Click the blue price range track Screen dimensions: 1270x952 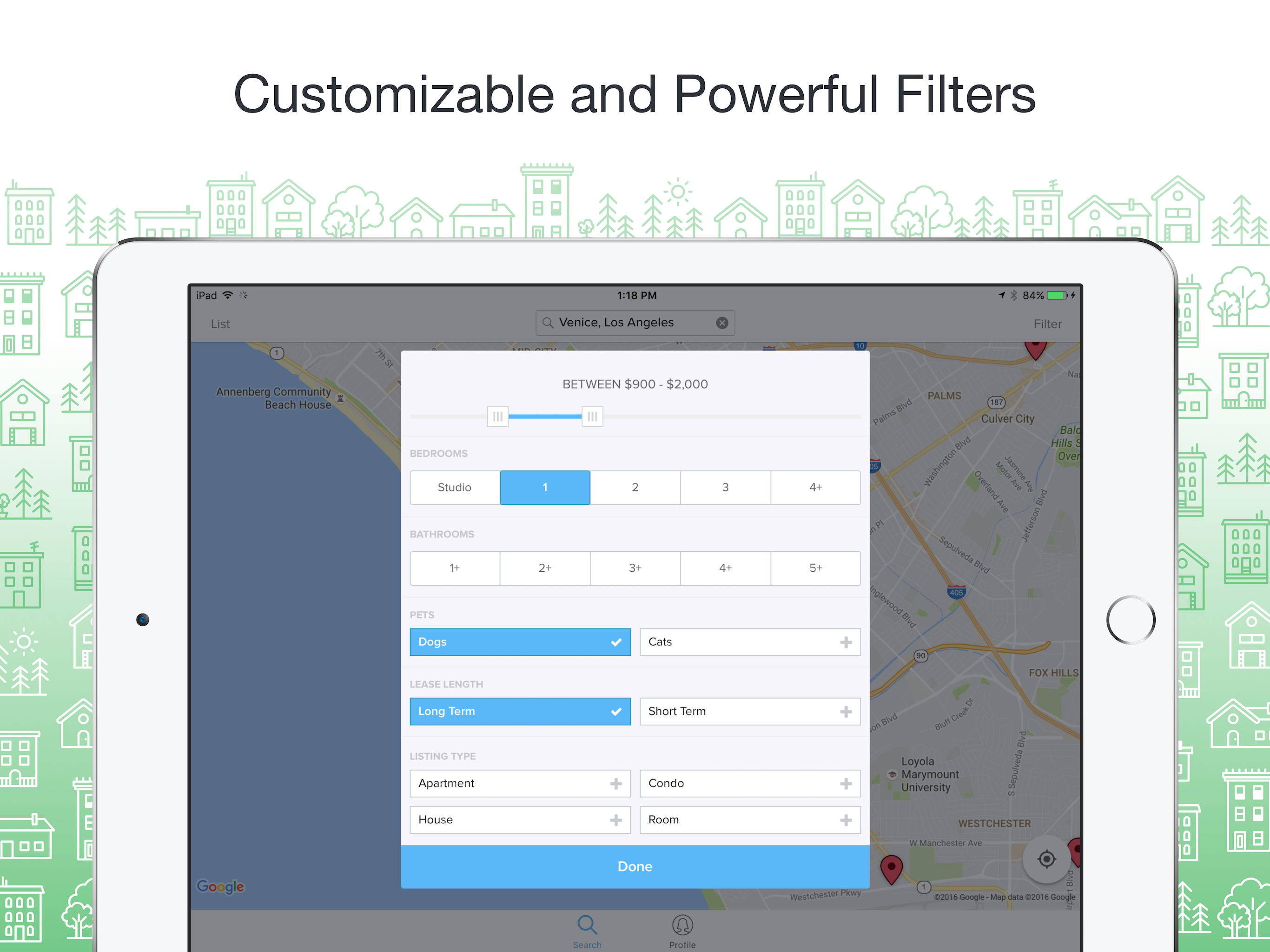(545, 416)
